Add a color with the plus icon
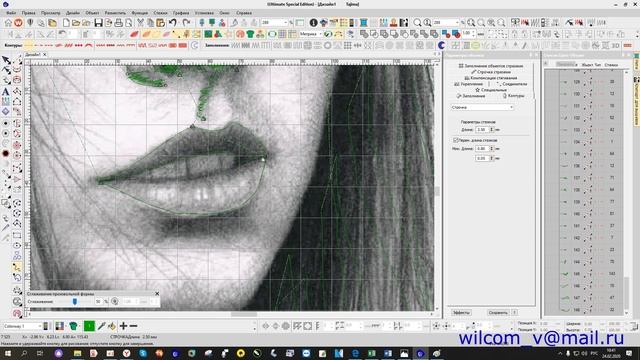This screenshot has height=360, width=640. (x=123, y=326)
